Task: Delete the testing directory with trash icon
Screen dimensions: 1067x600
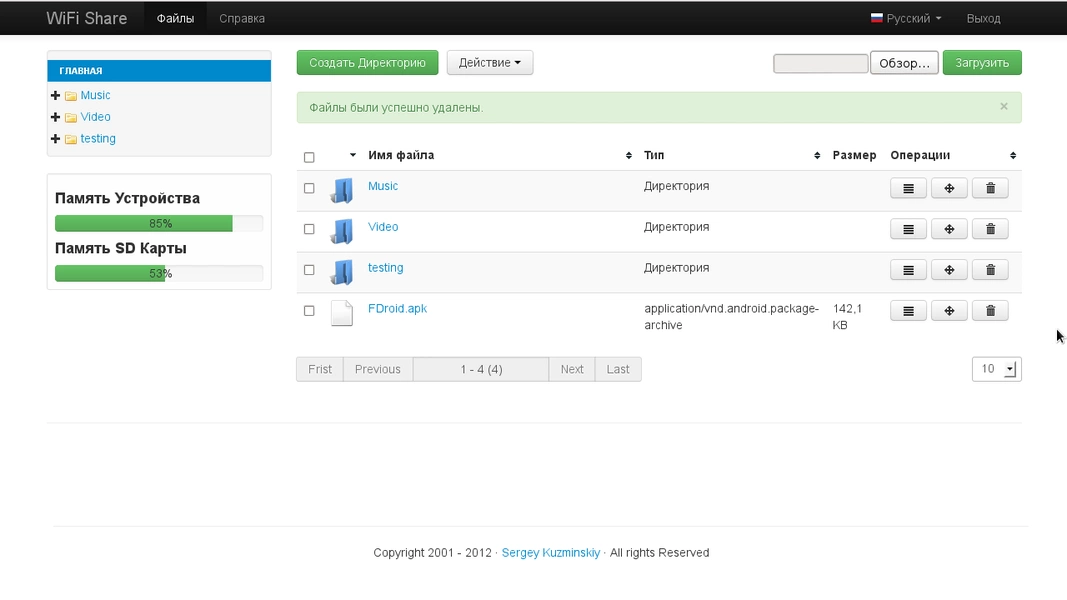Action: click(x=990, y=270)
